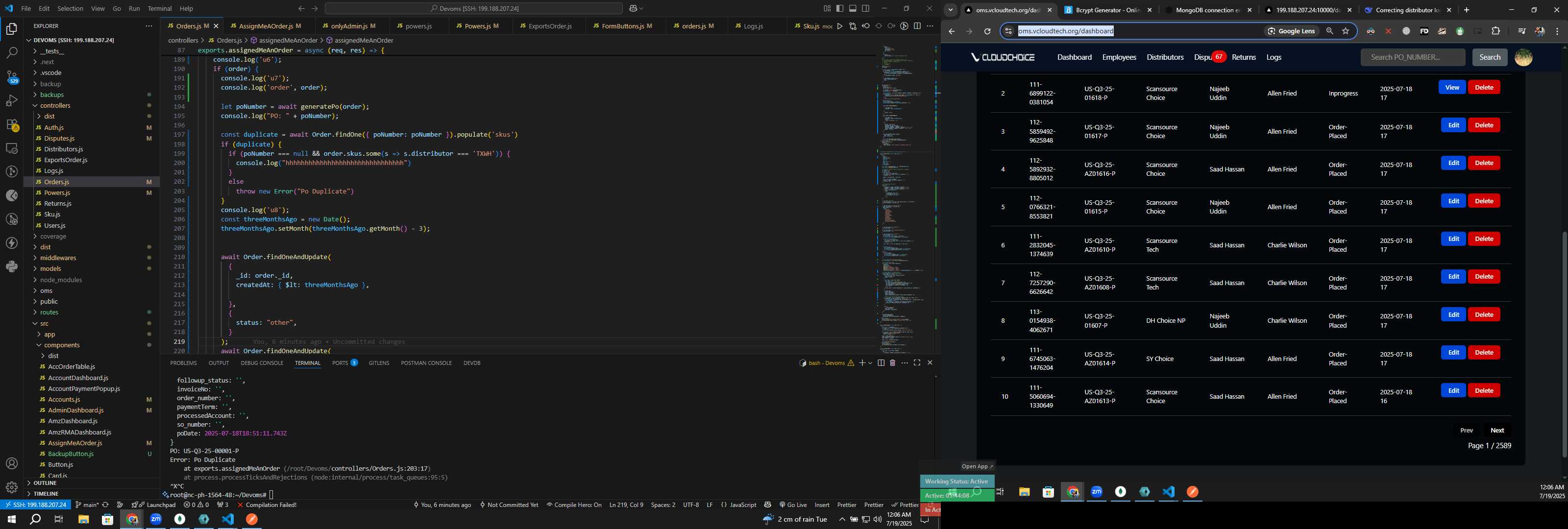Open the Manage gear in VS Code

point(12,487)
